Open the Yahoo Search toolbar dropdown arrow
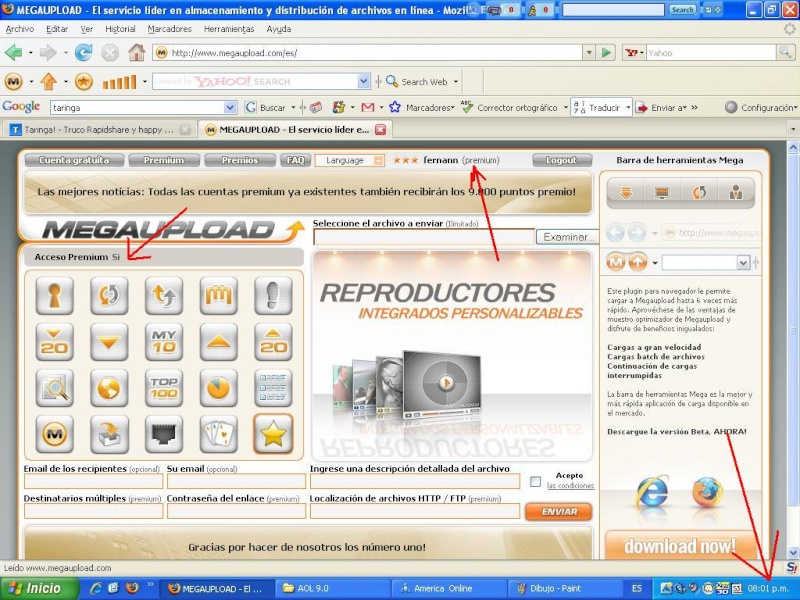This screenshot has height=600, width=800. 363,81
